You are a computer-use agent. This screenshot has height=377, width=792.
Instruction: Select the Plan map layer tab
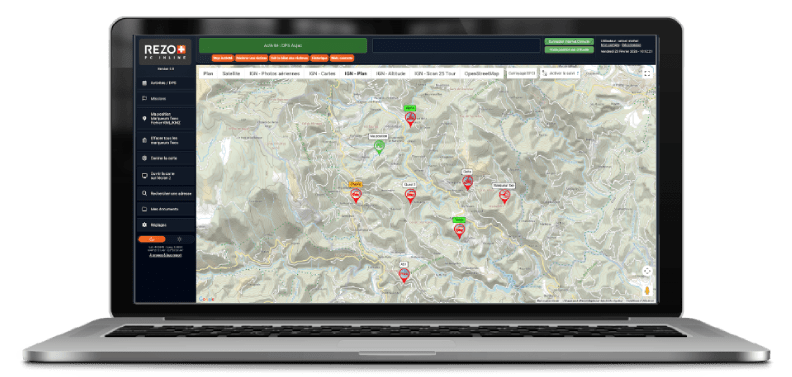[x=208, y=74]
